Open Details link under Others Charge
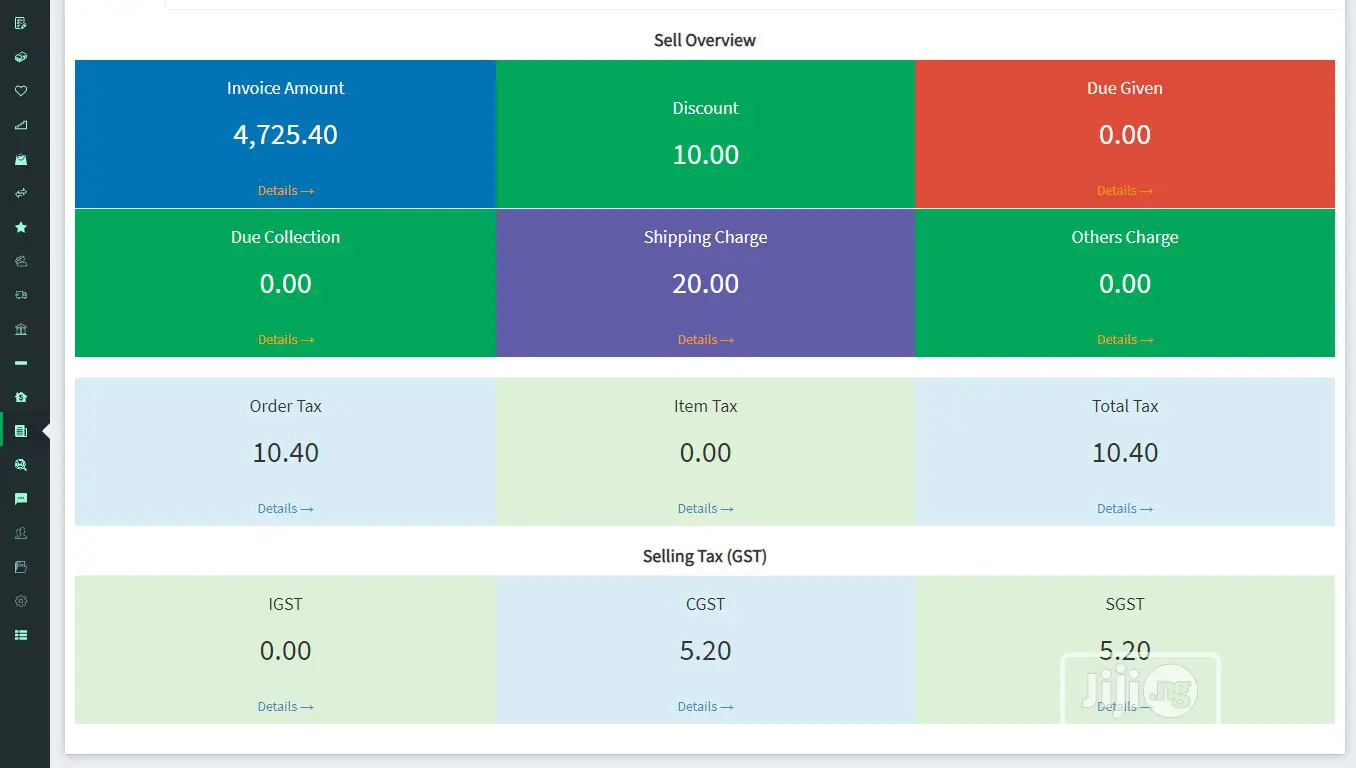The image size is (1356, 768). pyautogui.click(x=1125, y=339)
